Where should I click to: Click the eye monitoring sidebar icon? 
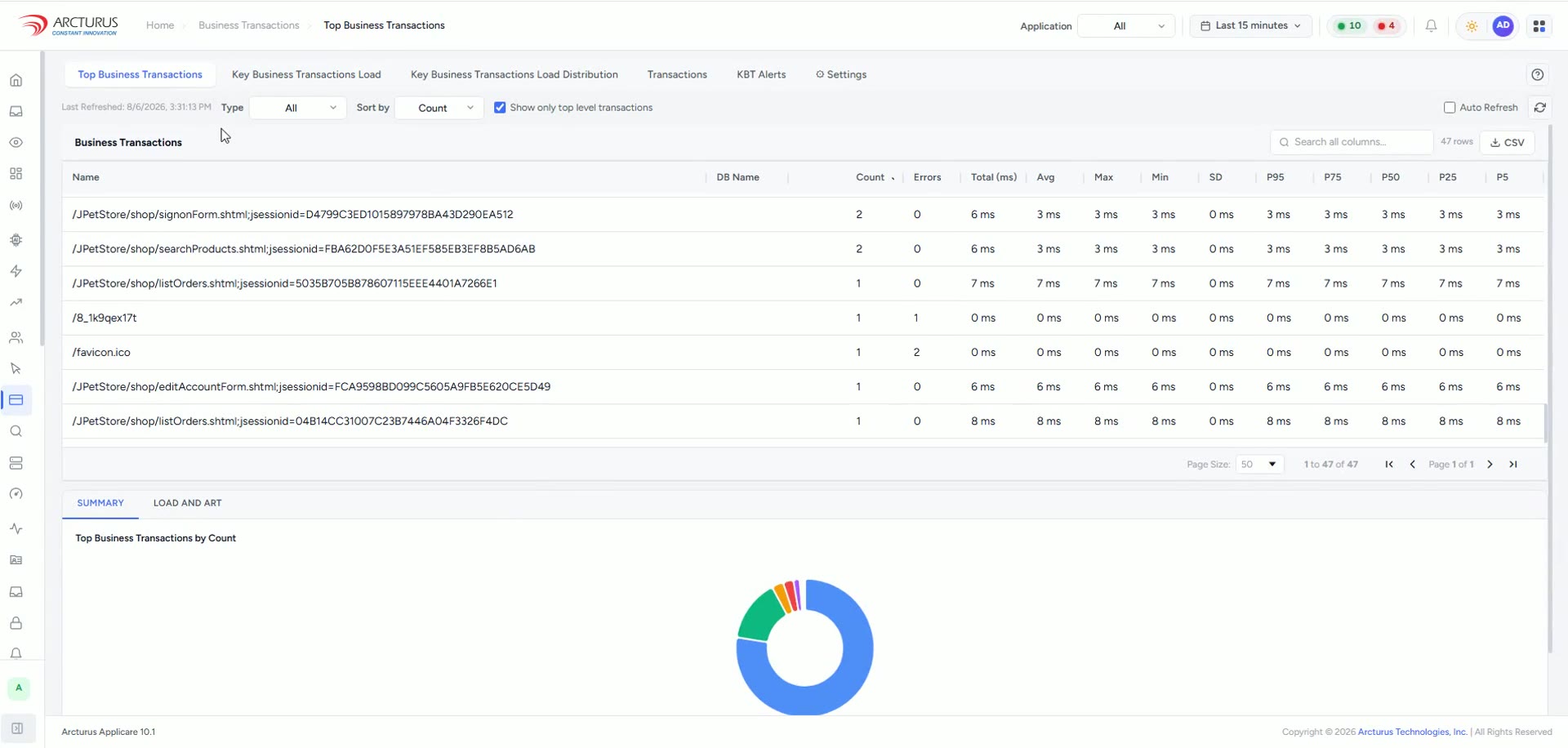16,142
